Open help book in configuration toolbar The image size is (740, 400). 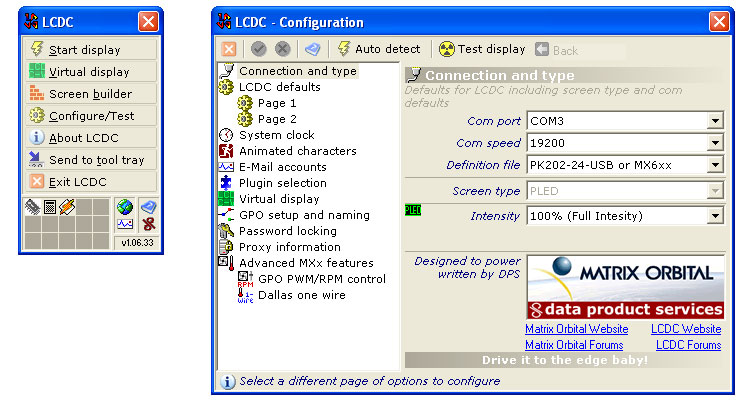coord(312,49)
